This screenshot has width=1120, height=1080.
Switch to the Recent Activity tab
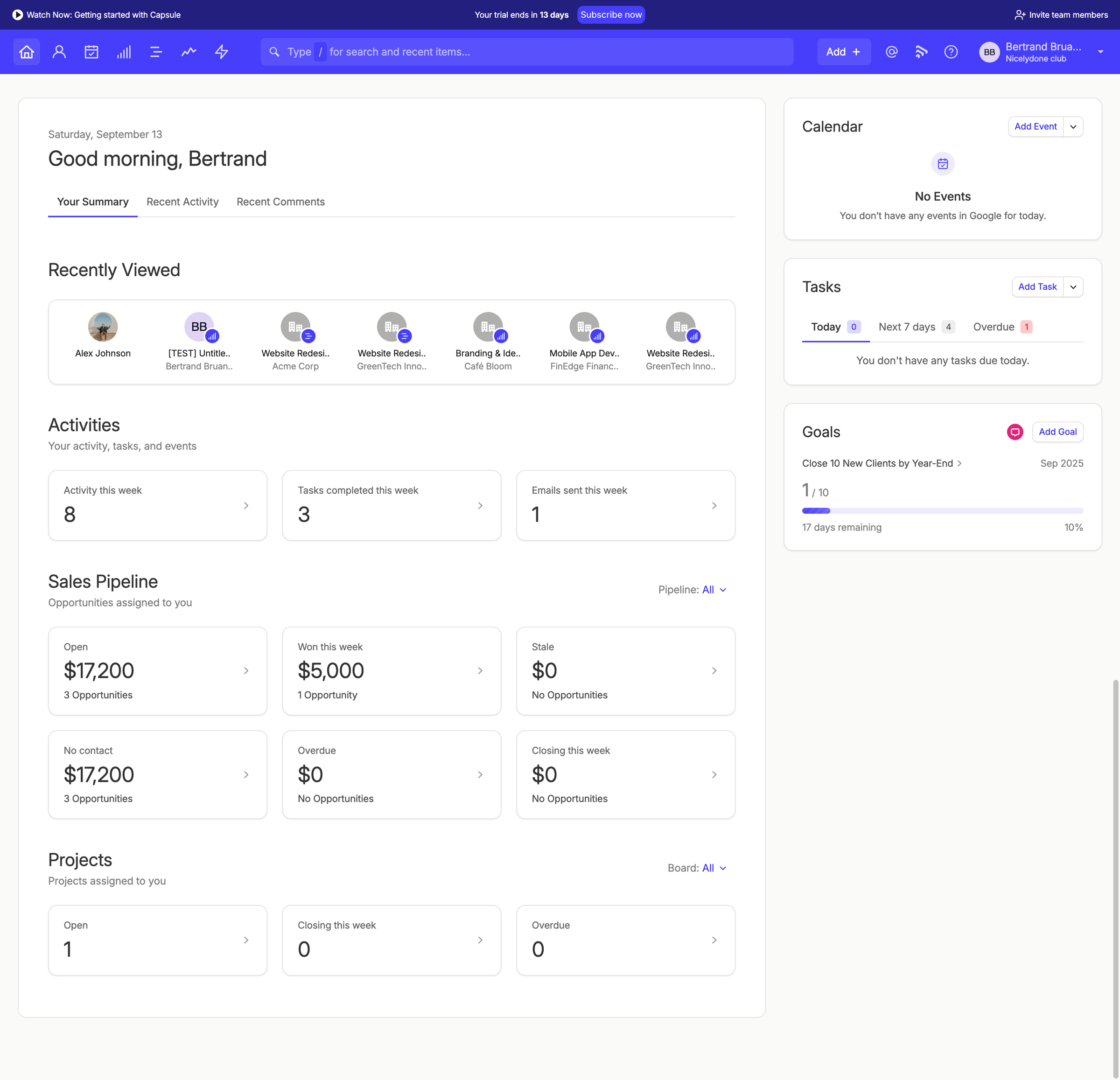point(182,202)
